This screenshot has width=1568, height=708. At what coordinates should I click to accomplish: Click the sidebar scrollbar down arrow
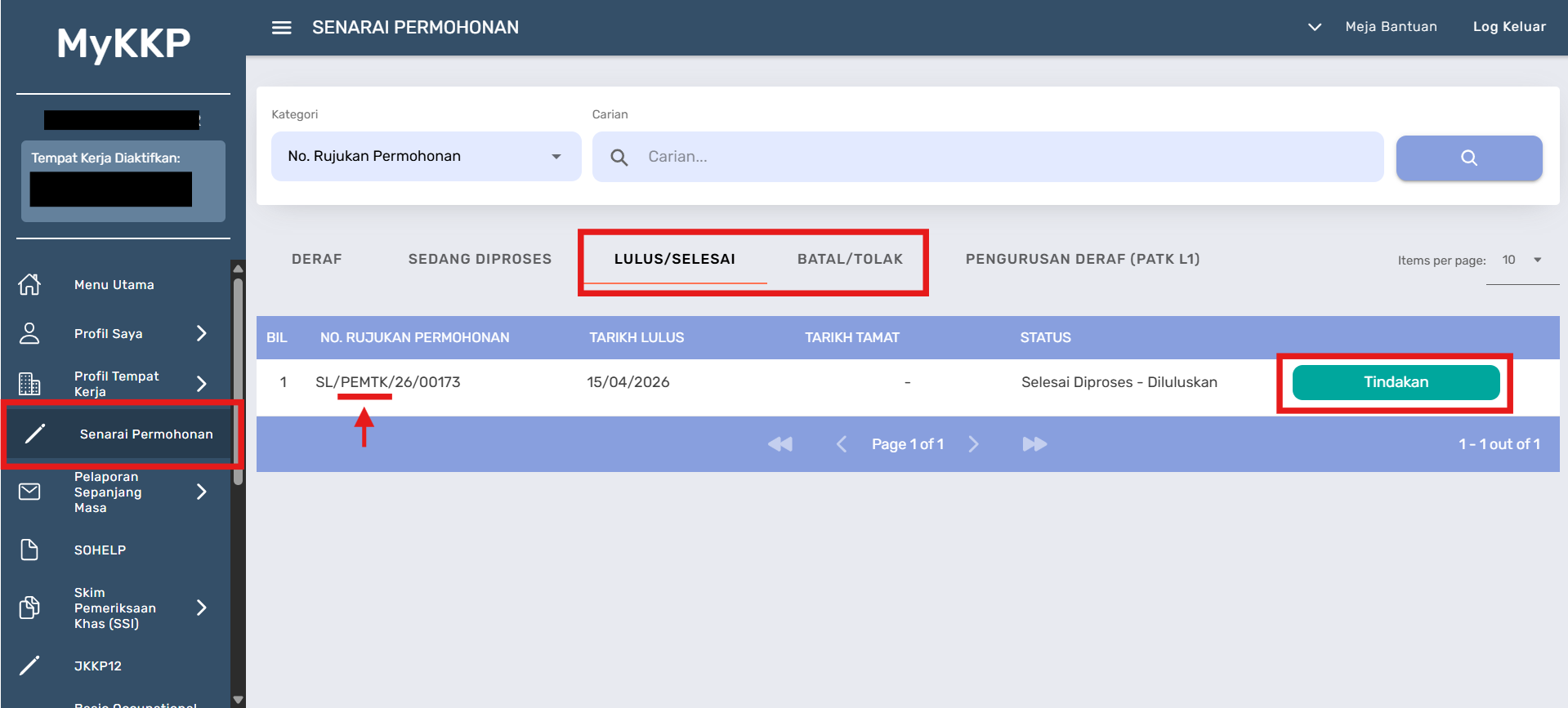238,700
